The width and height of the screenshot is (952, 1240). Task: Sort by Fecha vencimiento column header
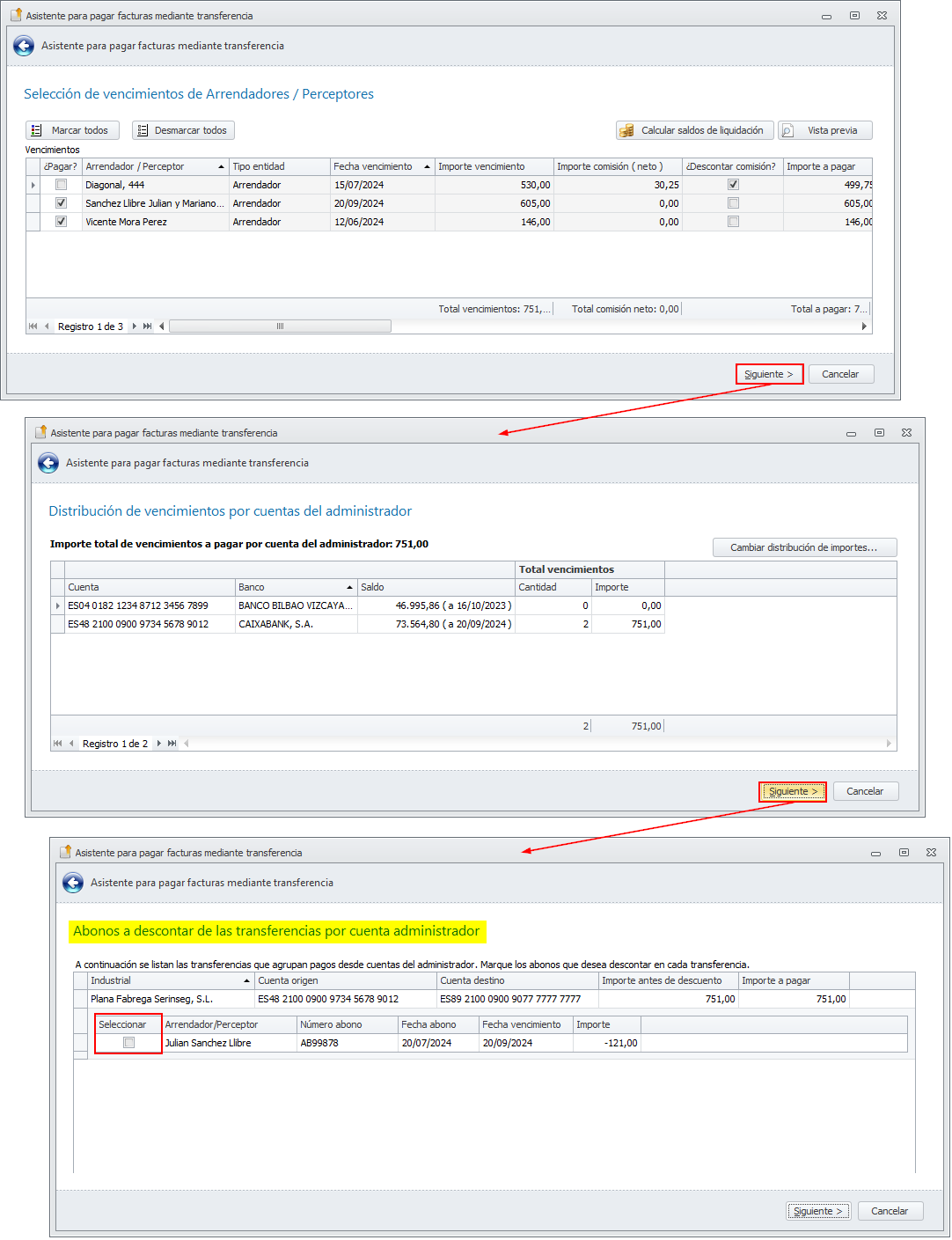(382, 166)
